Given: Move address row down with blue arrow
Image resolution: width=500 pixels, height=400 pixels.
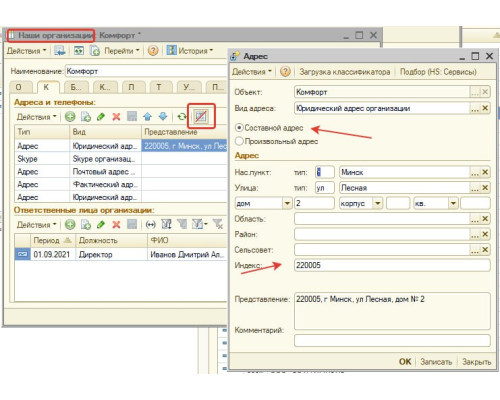Looking at the screenshot, I should pos(163,117).
